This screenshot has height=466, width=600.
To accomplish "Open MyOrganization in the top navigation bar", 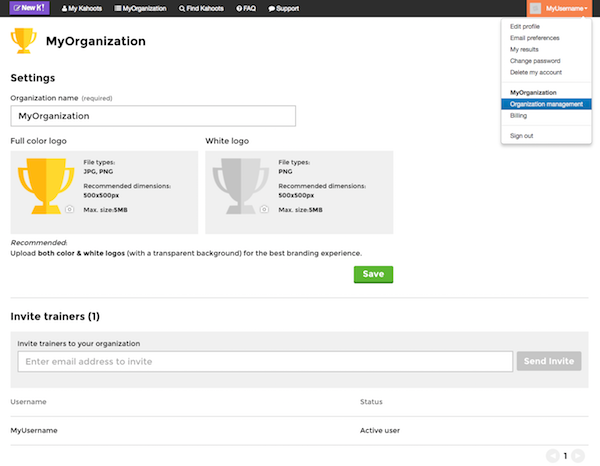I will point(140,8).
